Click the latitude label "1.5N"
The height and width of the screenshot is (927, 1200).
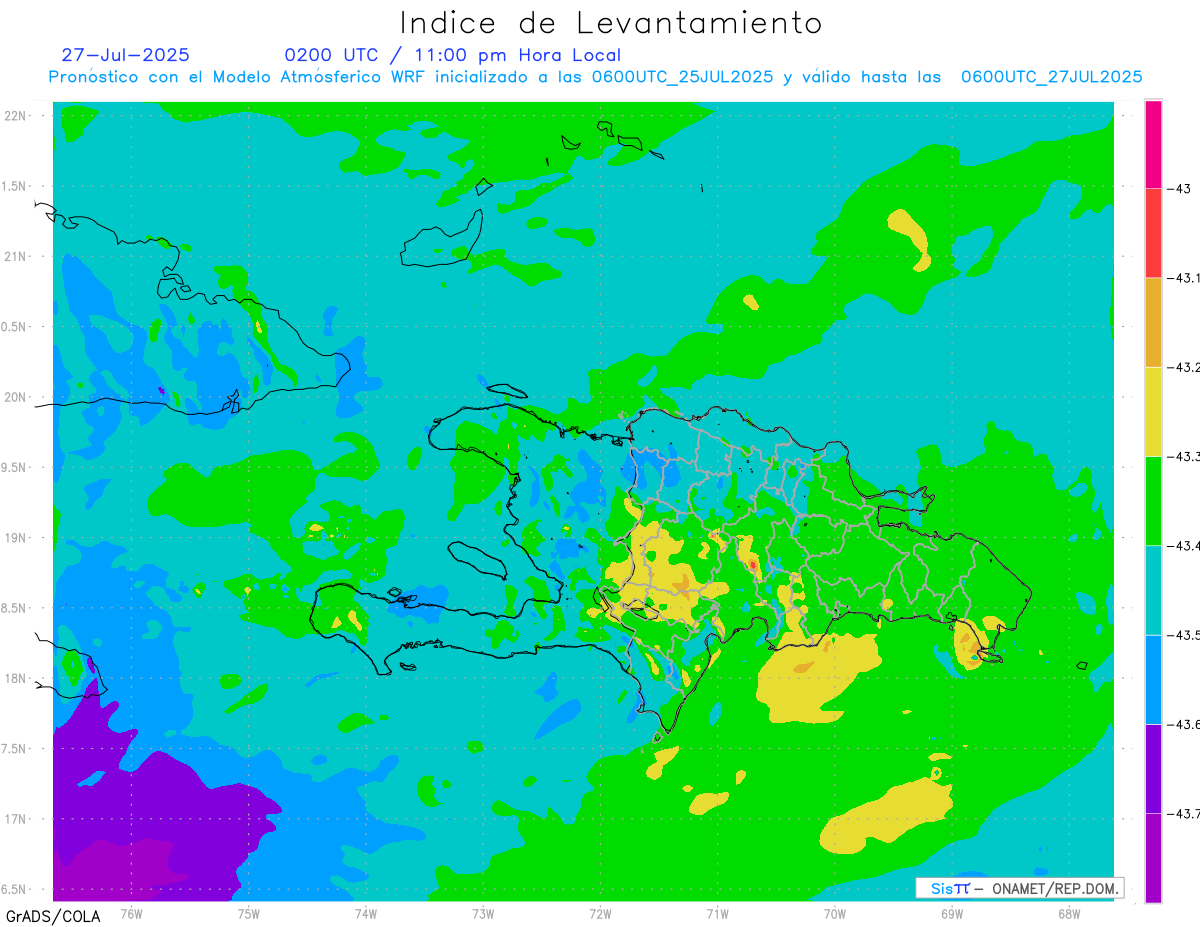[x=14, y=186]
